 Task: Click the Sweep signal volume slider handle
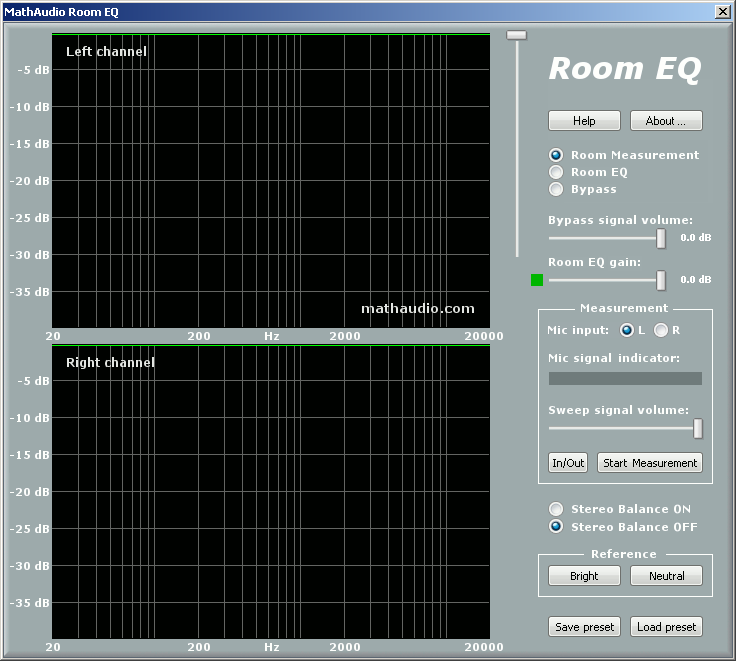point(698,429)
